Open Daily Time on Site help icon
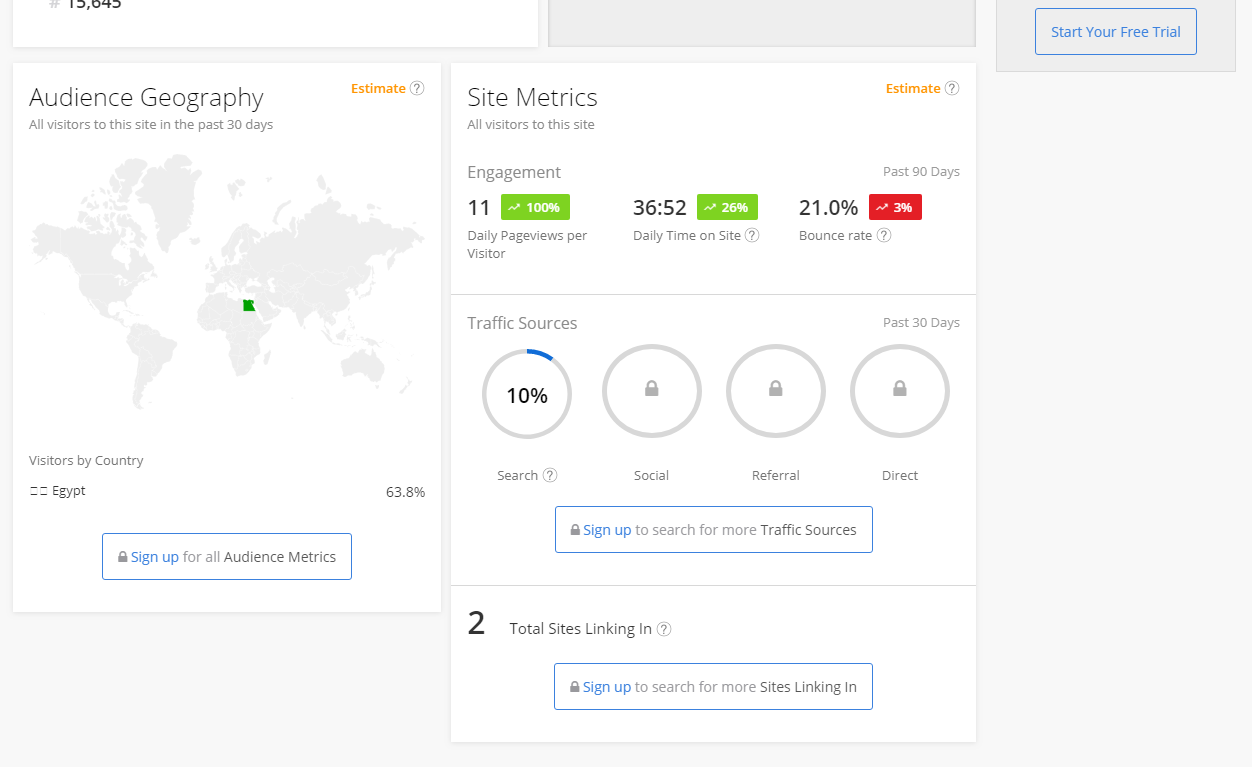This screenshot has width=1252, height=767. click(x=752, y=236)
